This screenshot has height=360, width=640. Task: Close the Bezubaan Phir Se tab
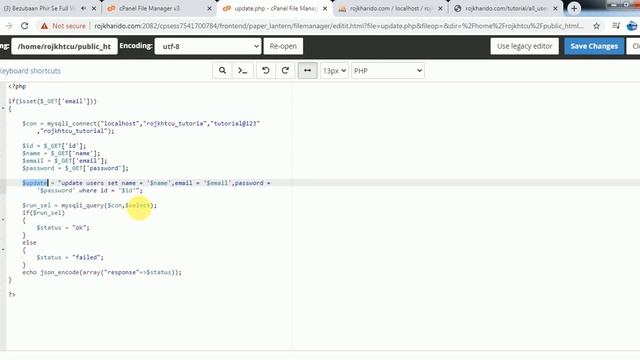(x=94, y=8)
